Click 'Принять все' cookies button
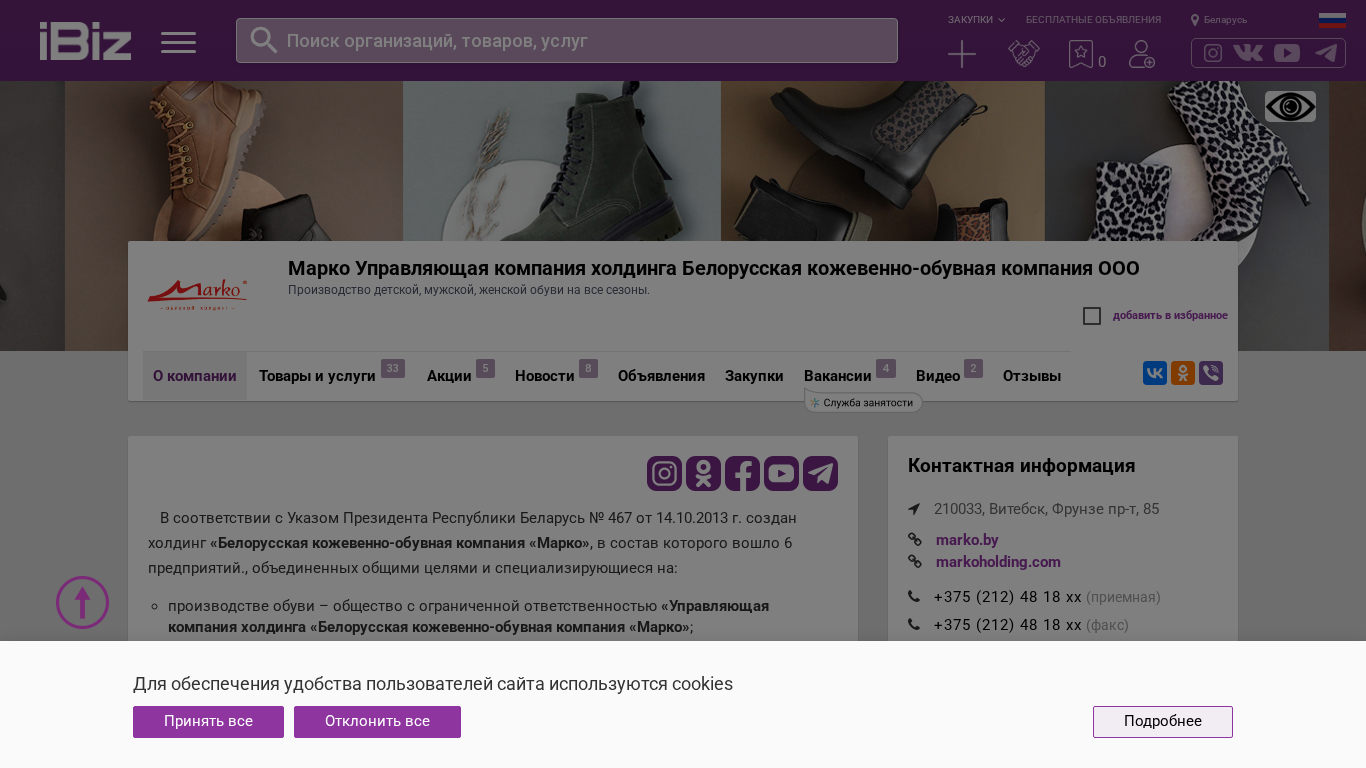 (208, 722)
